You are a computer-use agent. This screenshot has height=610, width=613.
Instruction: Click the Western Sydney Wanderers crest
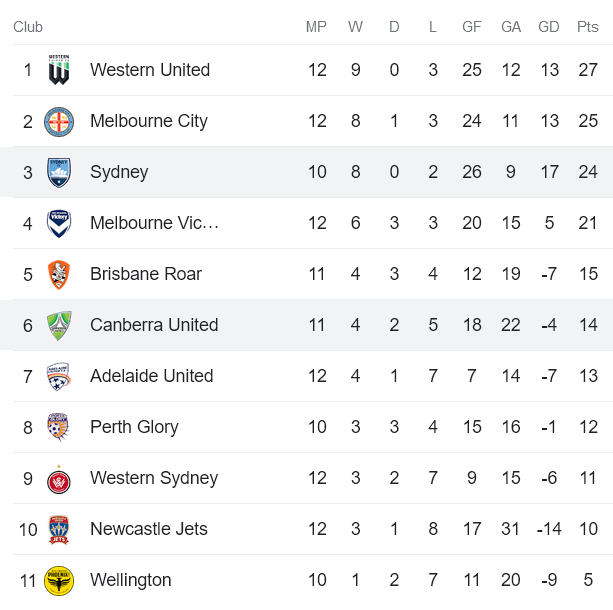point(59,478)
